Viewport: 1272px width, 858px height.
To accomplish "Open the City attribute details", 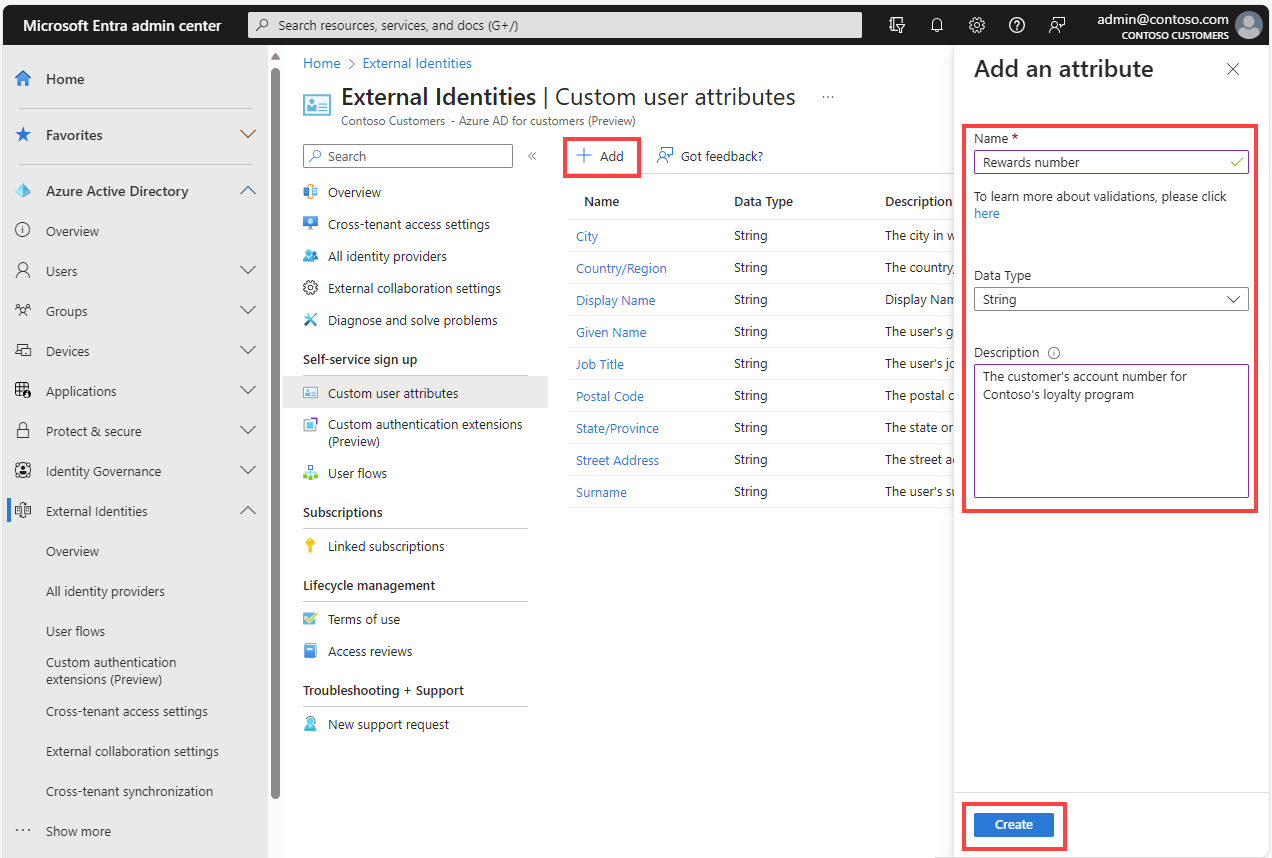I will (586, 236).
